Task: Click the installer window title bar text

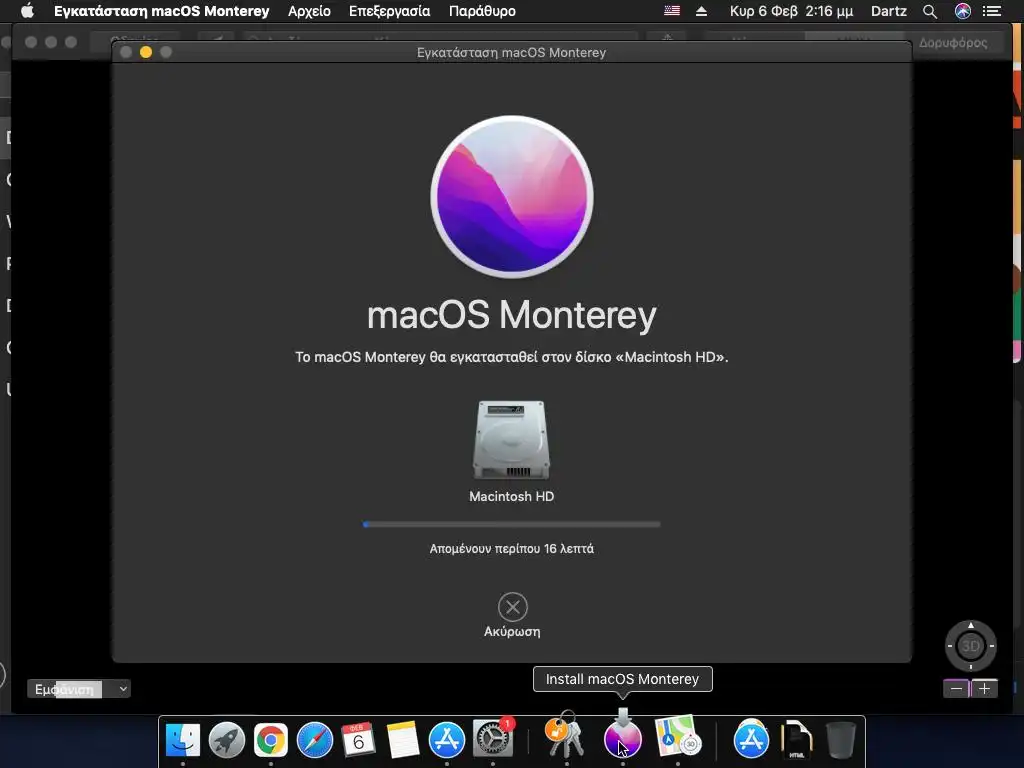Action: 511,52
